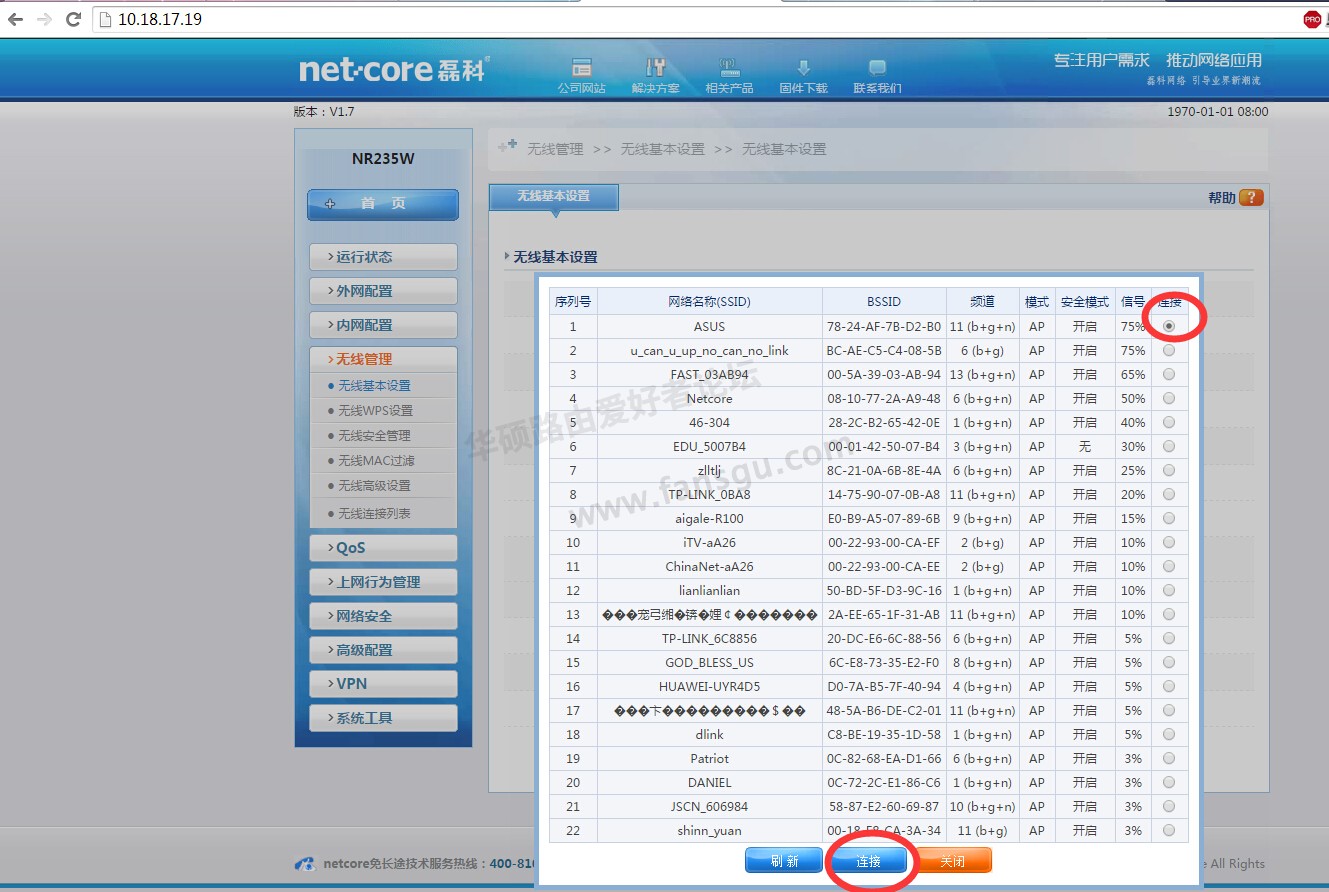The height and width of the screenshot is (892, 1329).
Task: Click the Patriot network name
Action: tap(710, 759)
